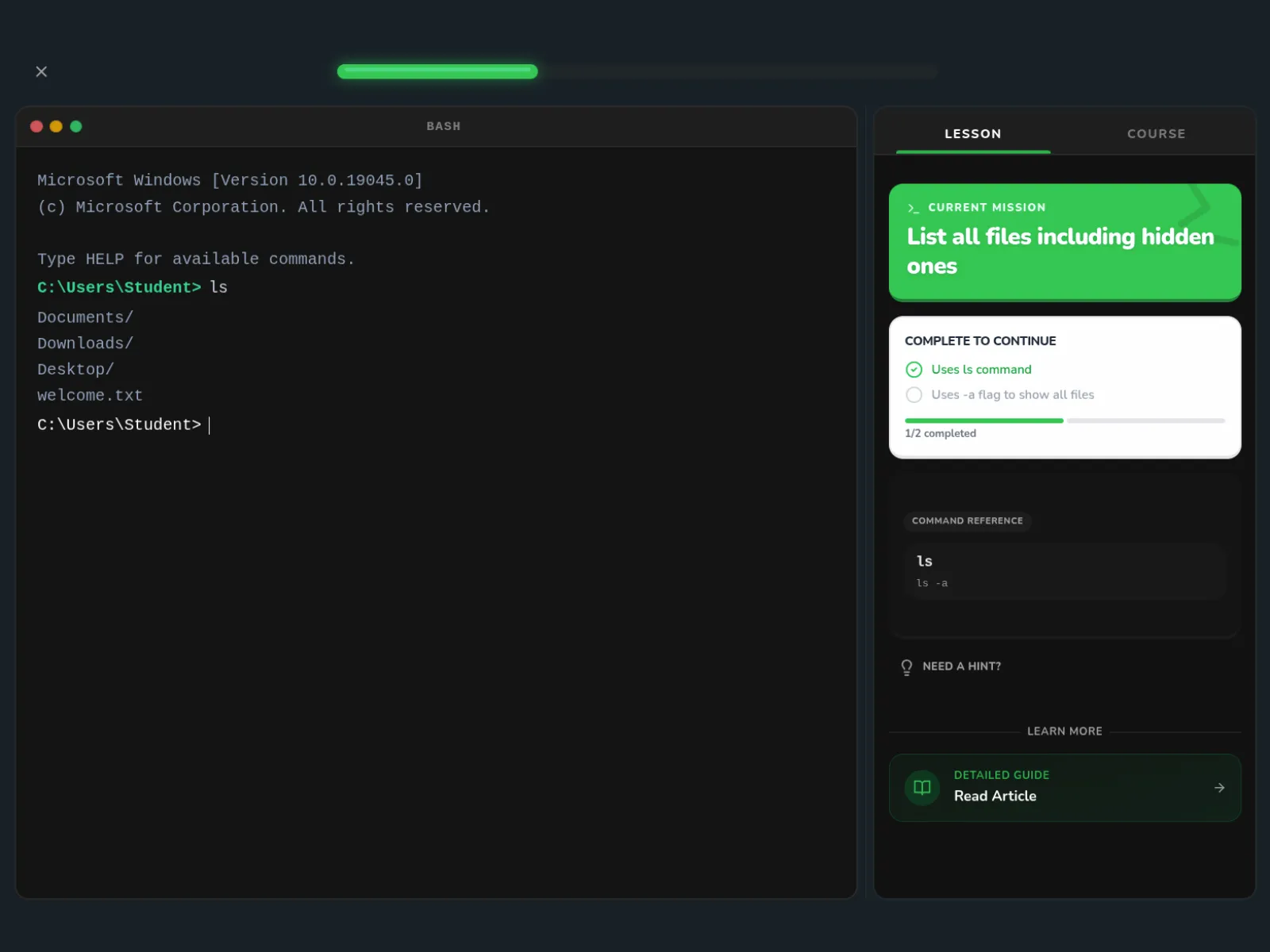Click the lightbulb hint icon
The image size is (1270, 952).
(x=906, y=667)
